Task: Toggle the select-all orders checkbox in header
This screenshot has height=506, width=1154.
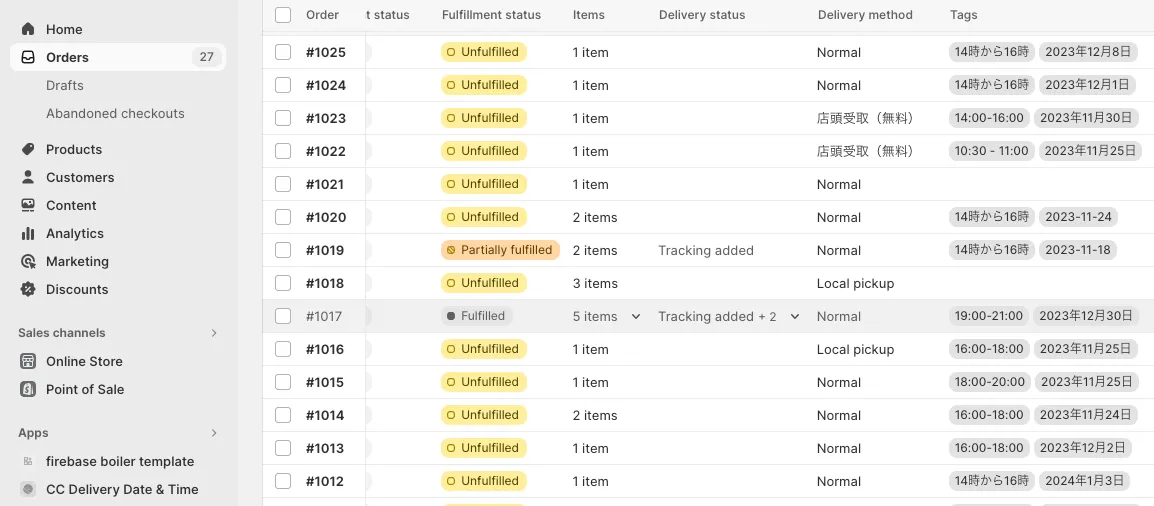Action: pyautogui.click(x=283, y=15)
